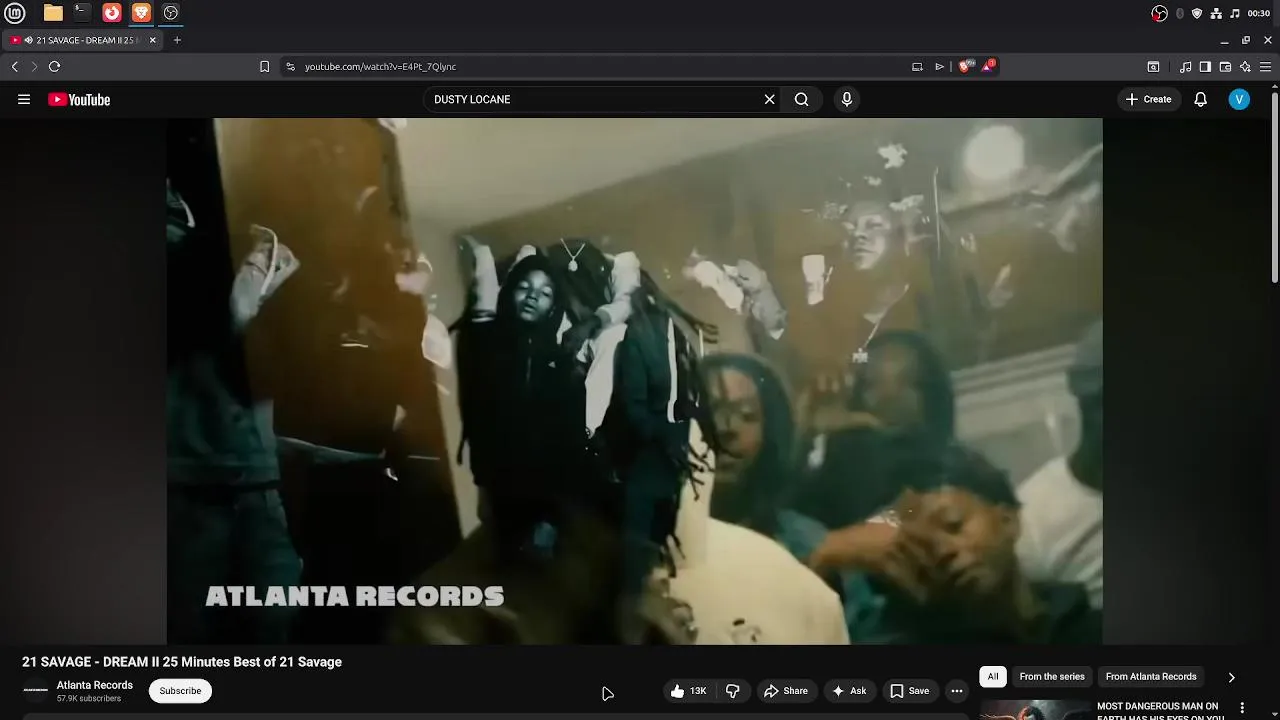Open the Atlanta Records channel name link
This screenshot has height=720, width=1280.
(x=94, y=685)
